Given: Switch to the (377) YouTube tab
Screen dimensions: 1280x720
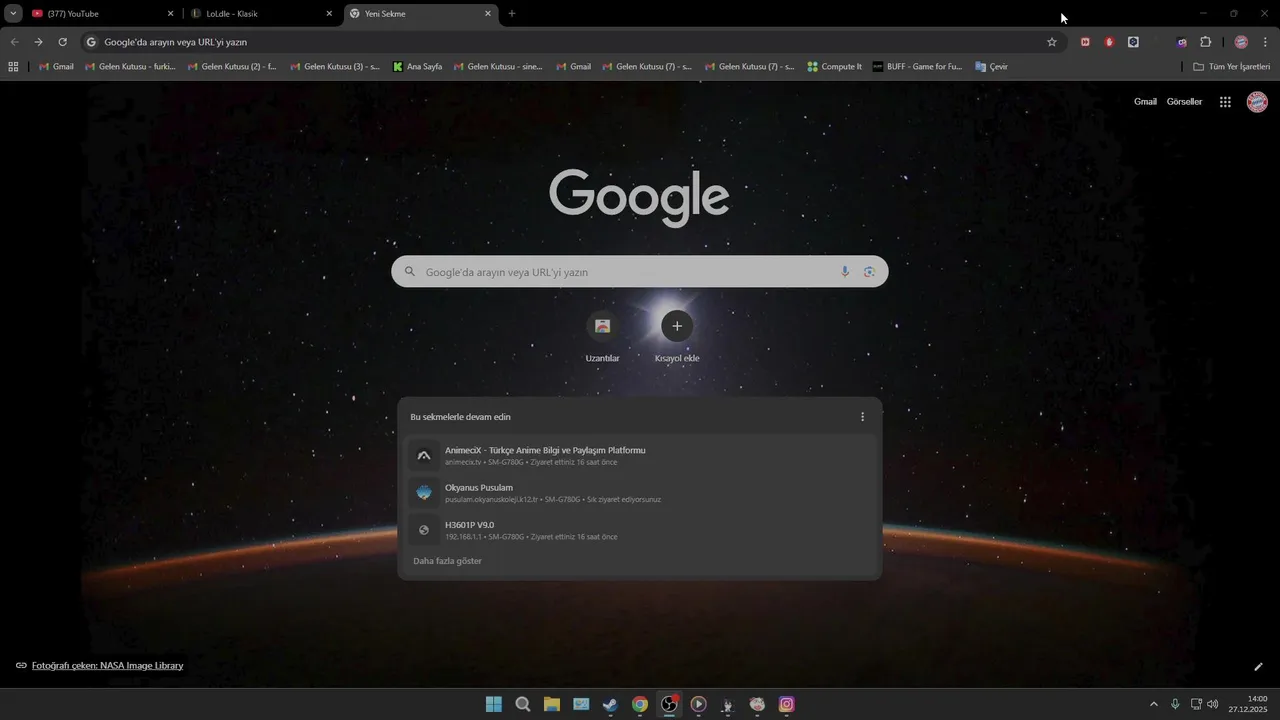Looking at the screenshot, I should coord(103,14).
